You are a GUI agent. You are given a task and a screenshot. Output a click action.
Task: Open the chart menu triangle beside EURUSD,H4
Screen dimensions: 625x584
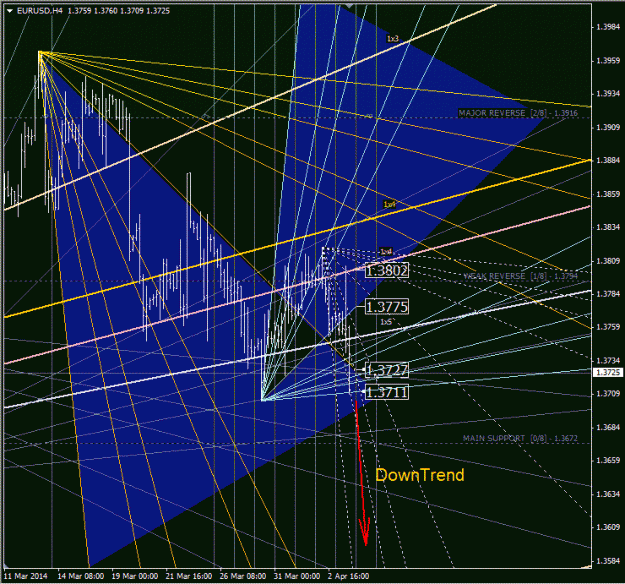(x=10, y=11)
